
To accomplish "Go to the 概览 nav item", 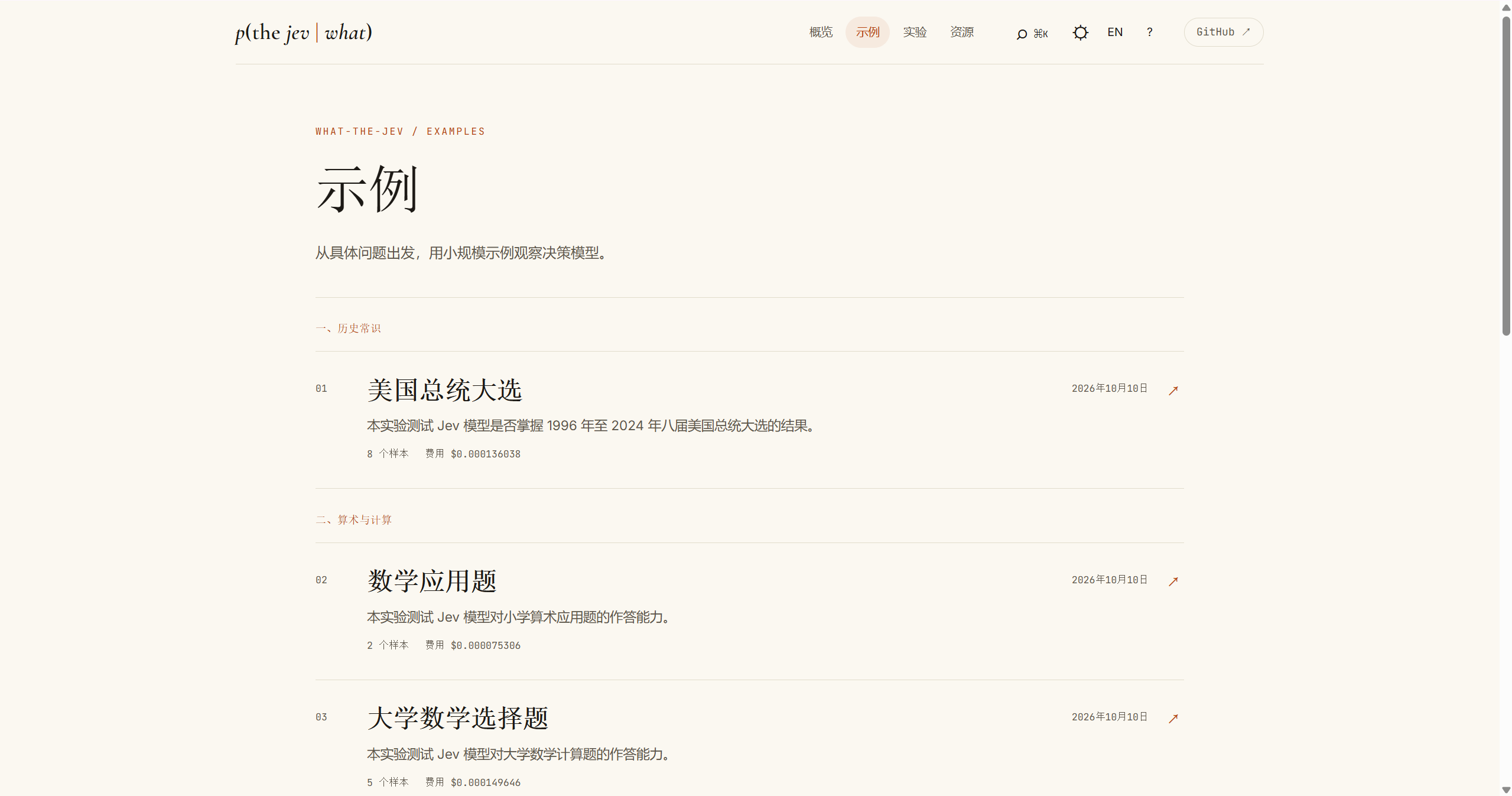I will click(821, 33).
